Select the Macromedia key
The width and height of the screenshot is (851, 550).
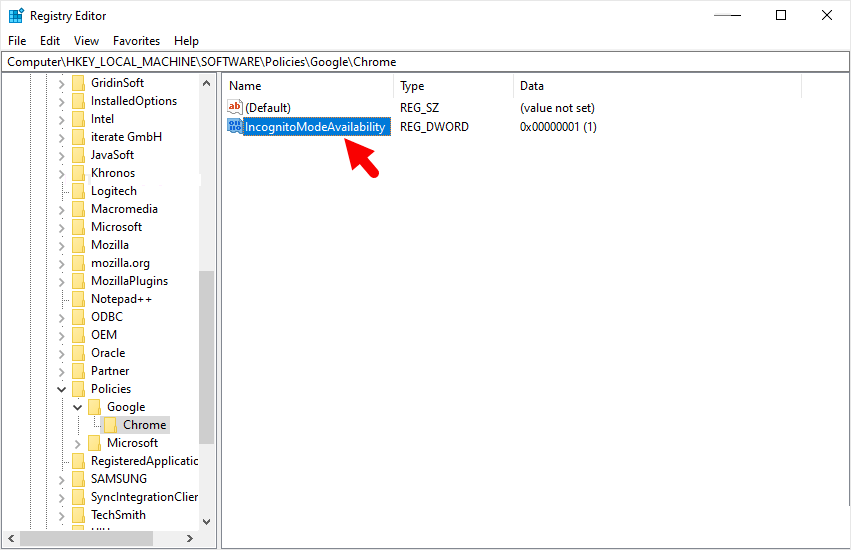[124, 209]
